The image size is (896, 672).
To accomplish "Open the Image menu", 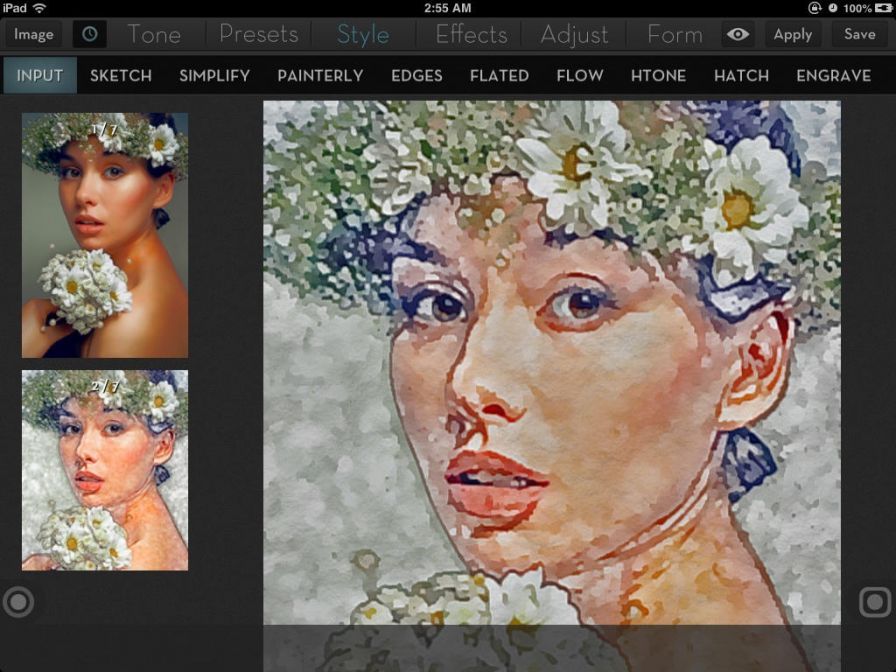I will (x=33, y=34).
